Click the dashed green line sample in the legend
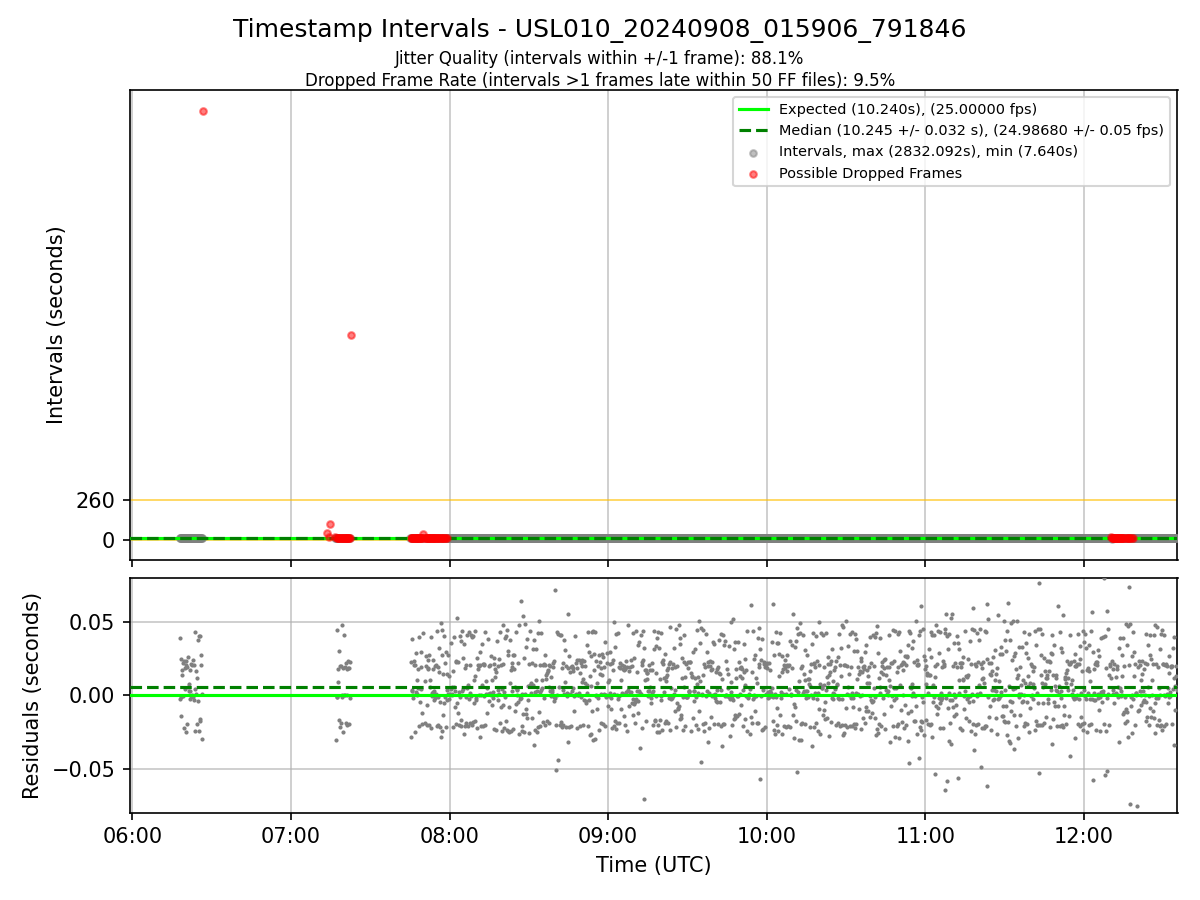This screenshot has width=1200, height=900. [x=754, y=131]
